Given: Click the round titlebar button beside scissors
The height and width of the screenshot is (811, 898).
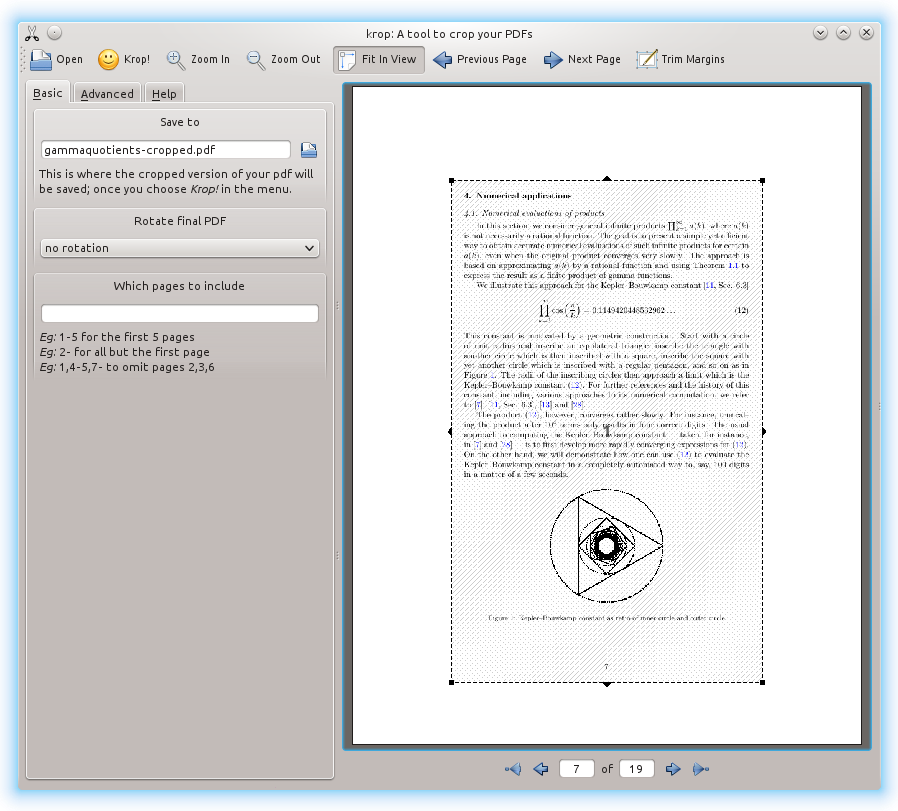Looking at the screenshot, I should (54, 33).
